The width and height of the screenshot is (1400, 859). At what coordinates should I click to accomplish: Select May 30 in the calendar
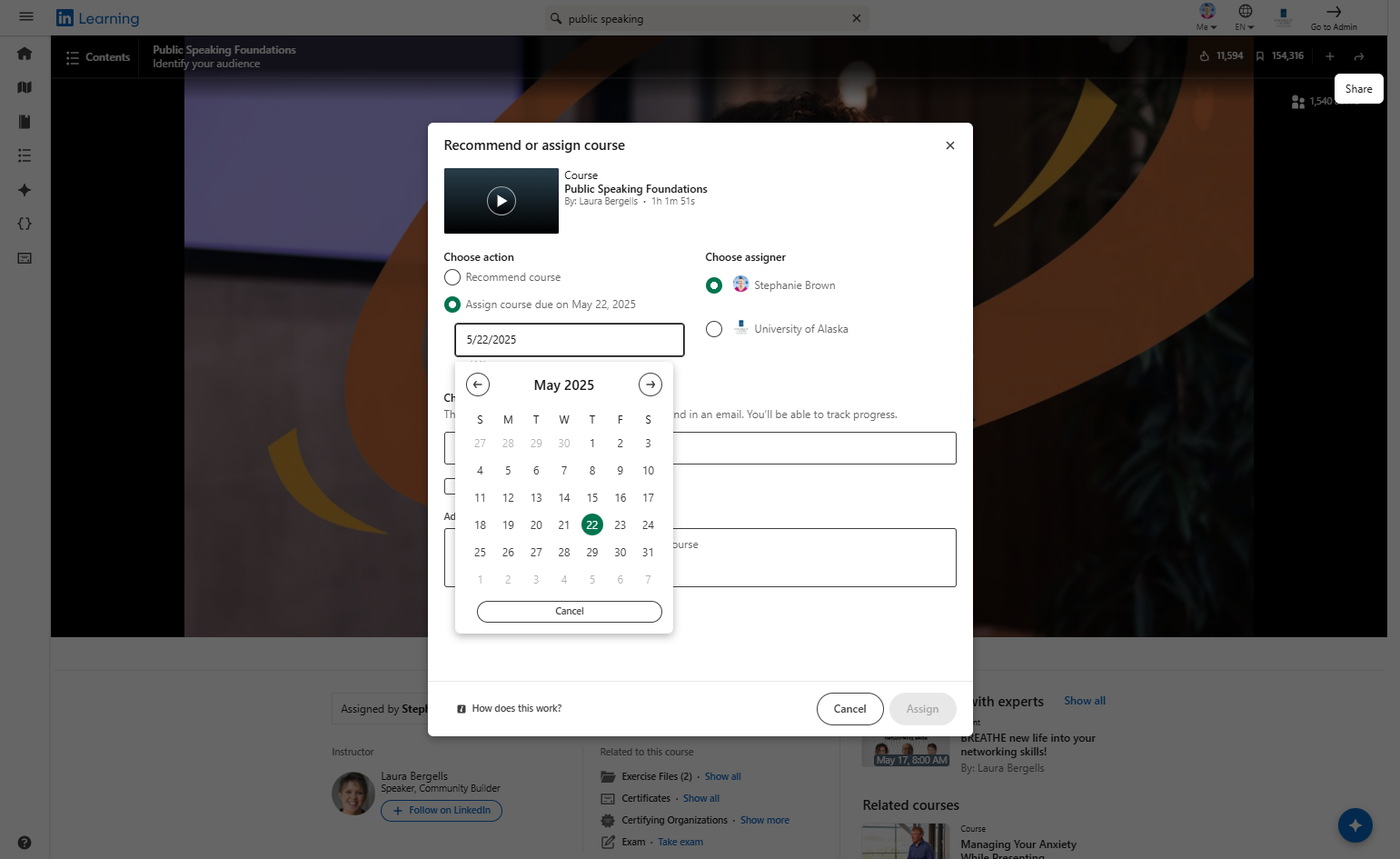coord(620,553)
